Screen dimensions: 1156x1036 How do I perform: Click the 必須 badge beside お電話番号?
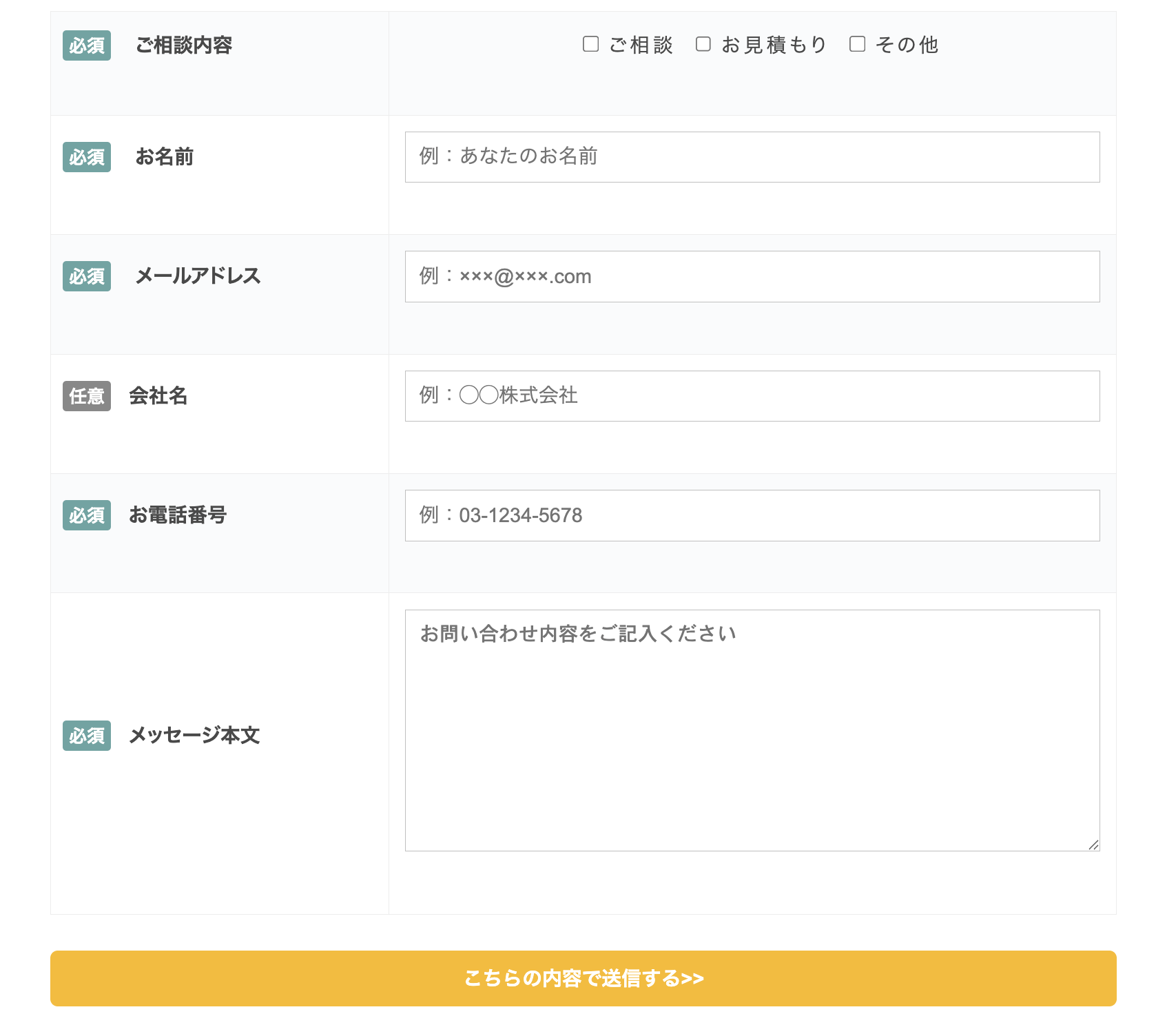[87, 515]
